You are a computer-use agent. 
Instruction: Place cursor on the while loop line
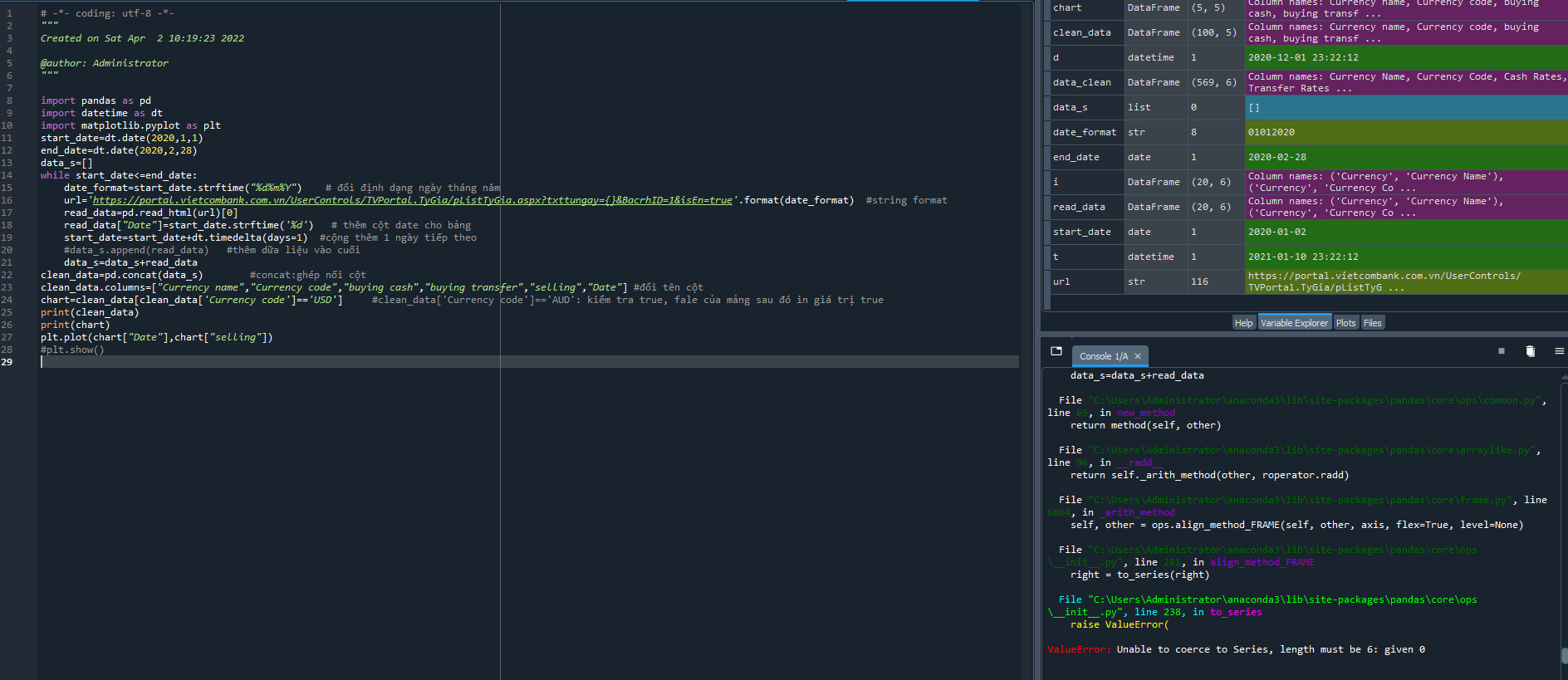[x=119, y=175]
